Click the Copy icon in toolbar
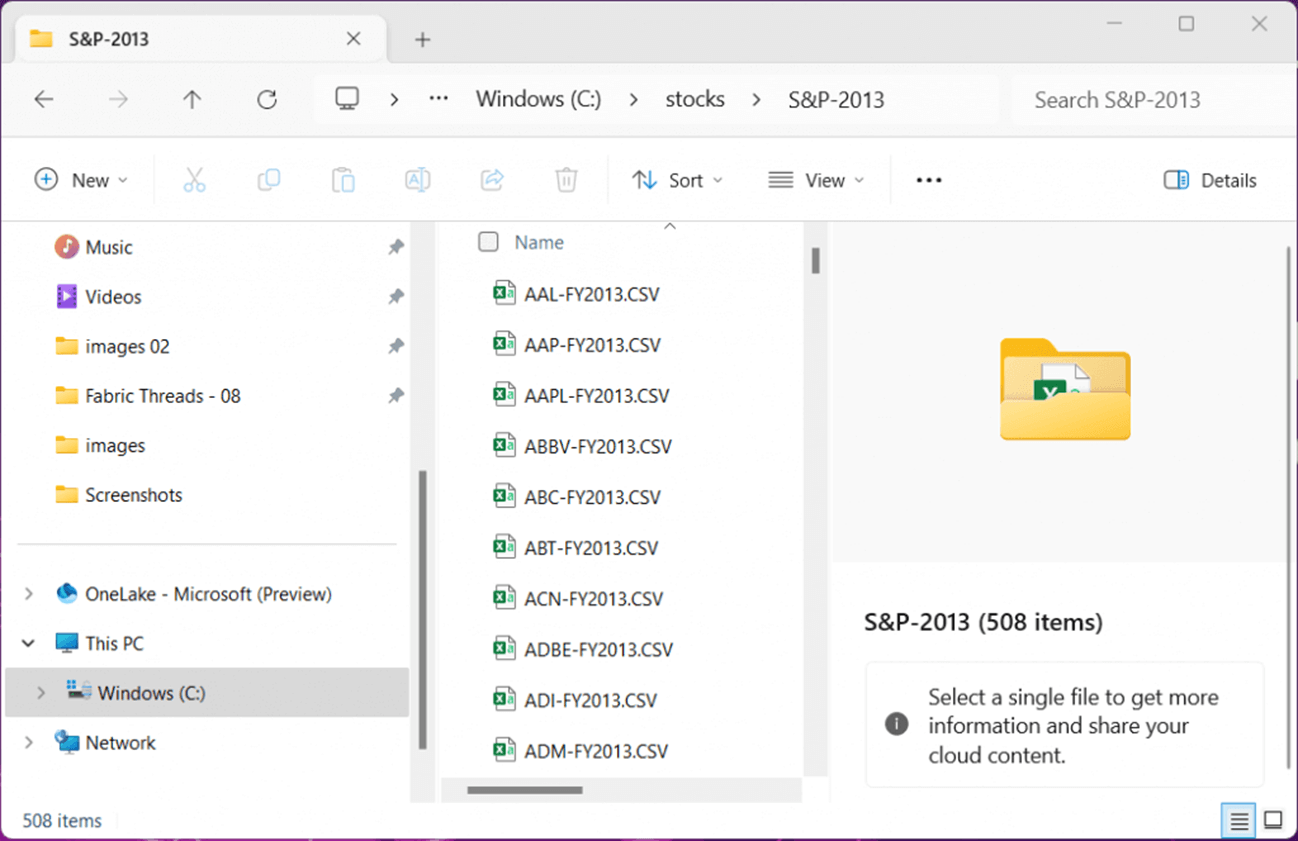This screenshot has width=1298, height=841. click(x=268, y=180)
